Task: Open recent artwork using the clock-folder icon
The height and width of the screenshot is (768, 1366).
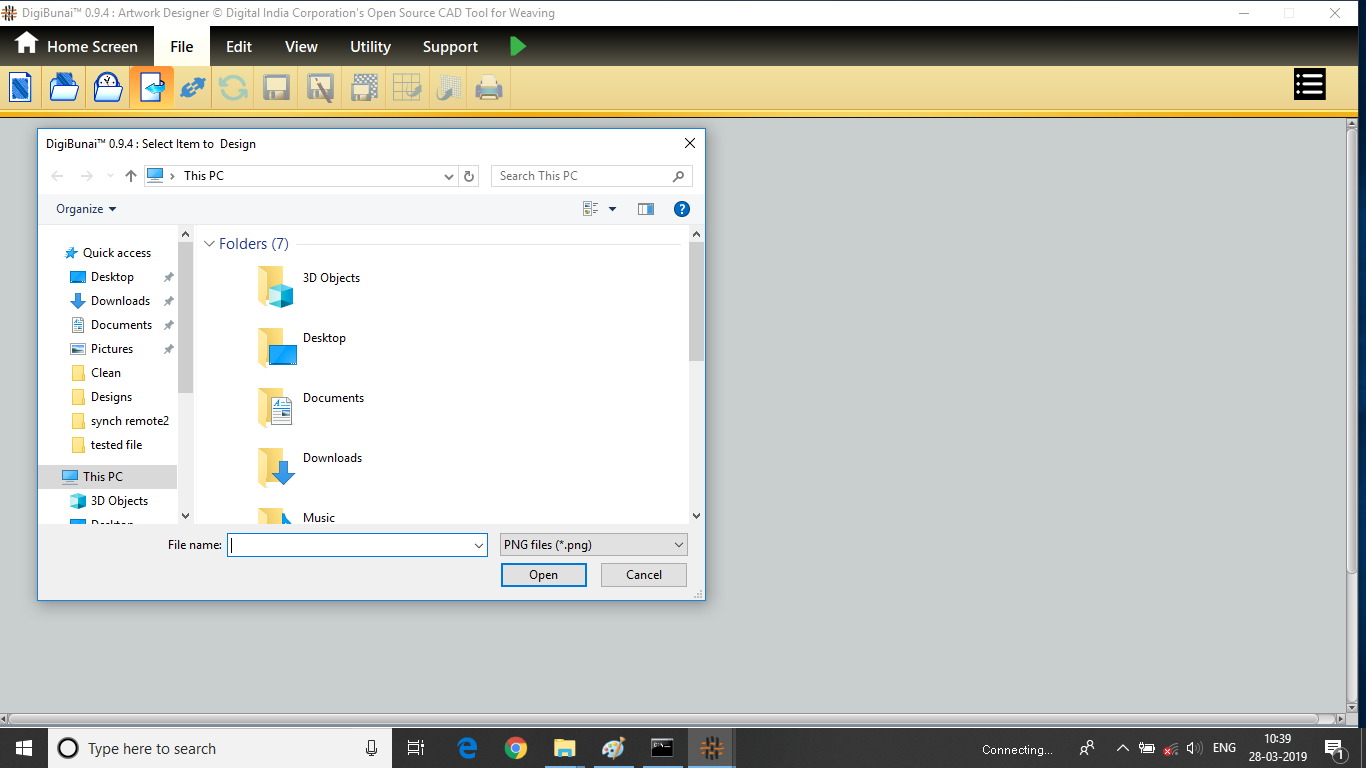Action: point(108,88)
